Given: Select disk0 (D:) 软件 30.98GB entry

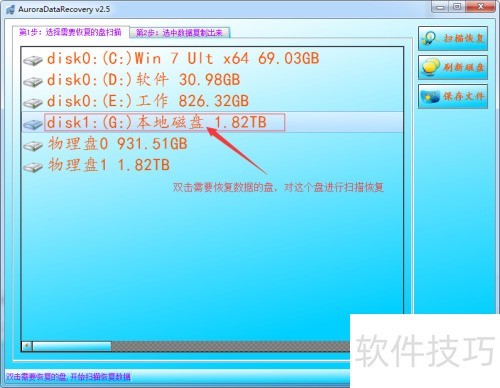Looking at the screenshot, I should [143, 80].
